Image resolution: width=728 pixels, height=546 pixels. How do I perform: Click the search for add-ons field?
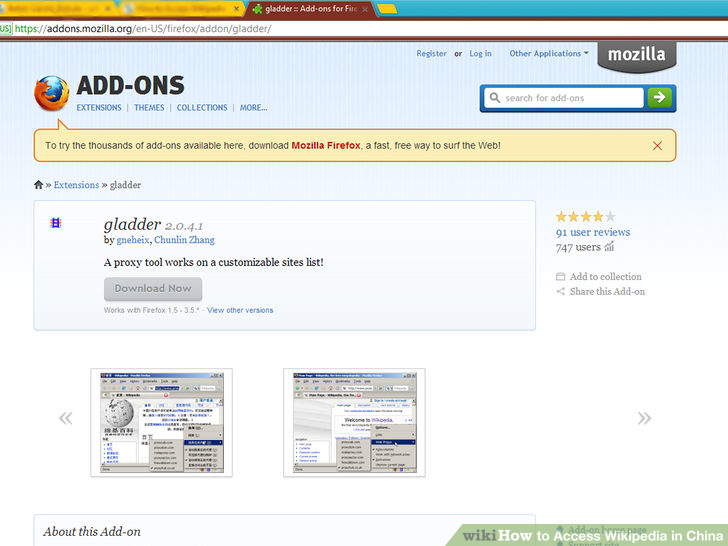point(564,98)
